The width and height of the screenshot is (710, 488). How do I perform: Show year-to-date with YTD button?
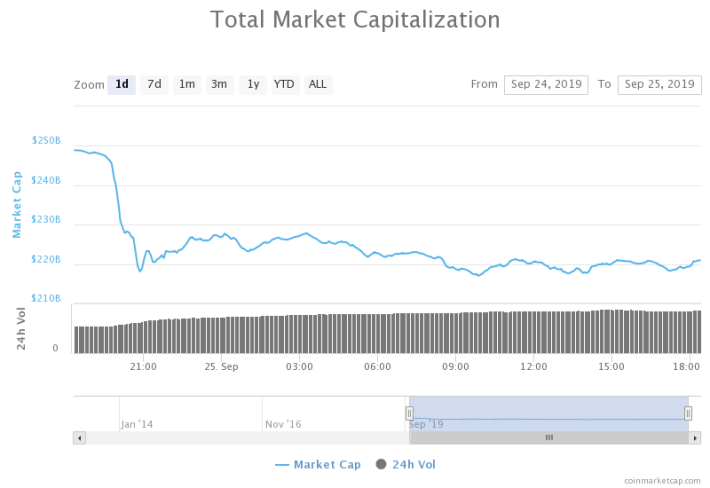(x=285, y=85)
